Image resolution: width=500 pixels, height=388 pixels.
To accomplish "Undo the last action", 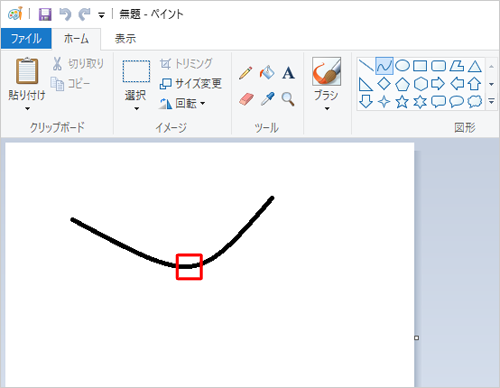I will pos(65,14).
